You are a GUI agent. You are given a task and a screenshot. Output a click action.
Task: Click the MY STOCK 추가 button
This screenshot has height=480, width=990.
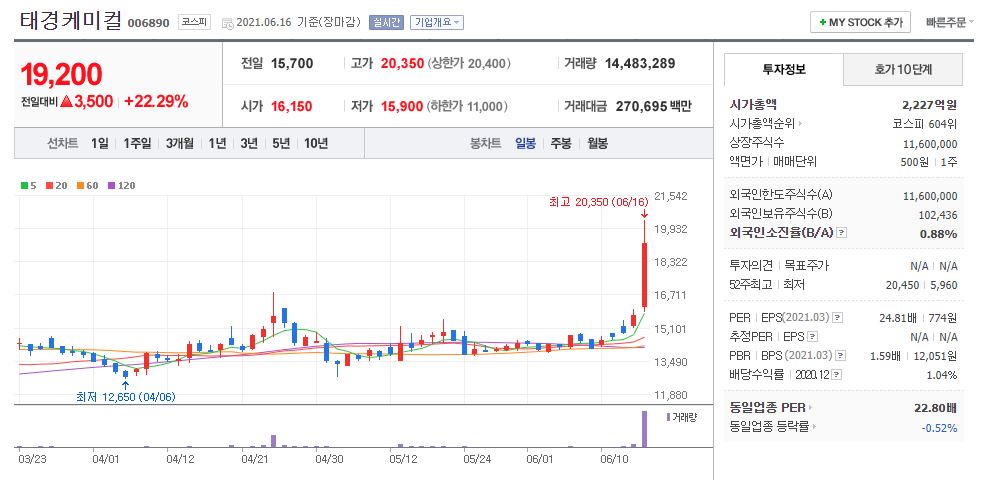tap(860, 22)
